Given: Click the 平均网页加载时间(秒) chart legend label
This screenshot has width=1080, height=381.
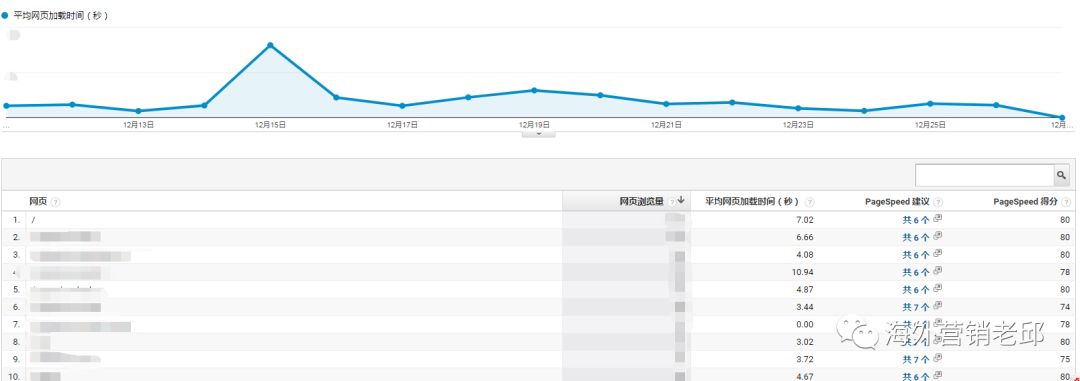Looking at the screenshot, I should click(61, 15).
